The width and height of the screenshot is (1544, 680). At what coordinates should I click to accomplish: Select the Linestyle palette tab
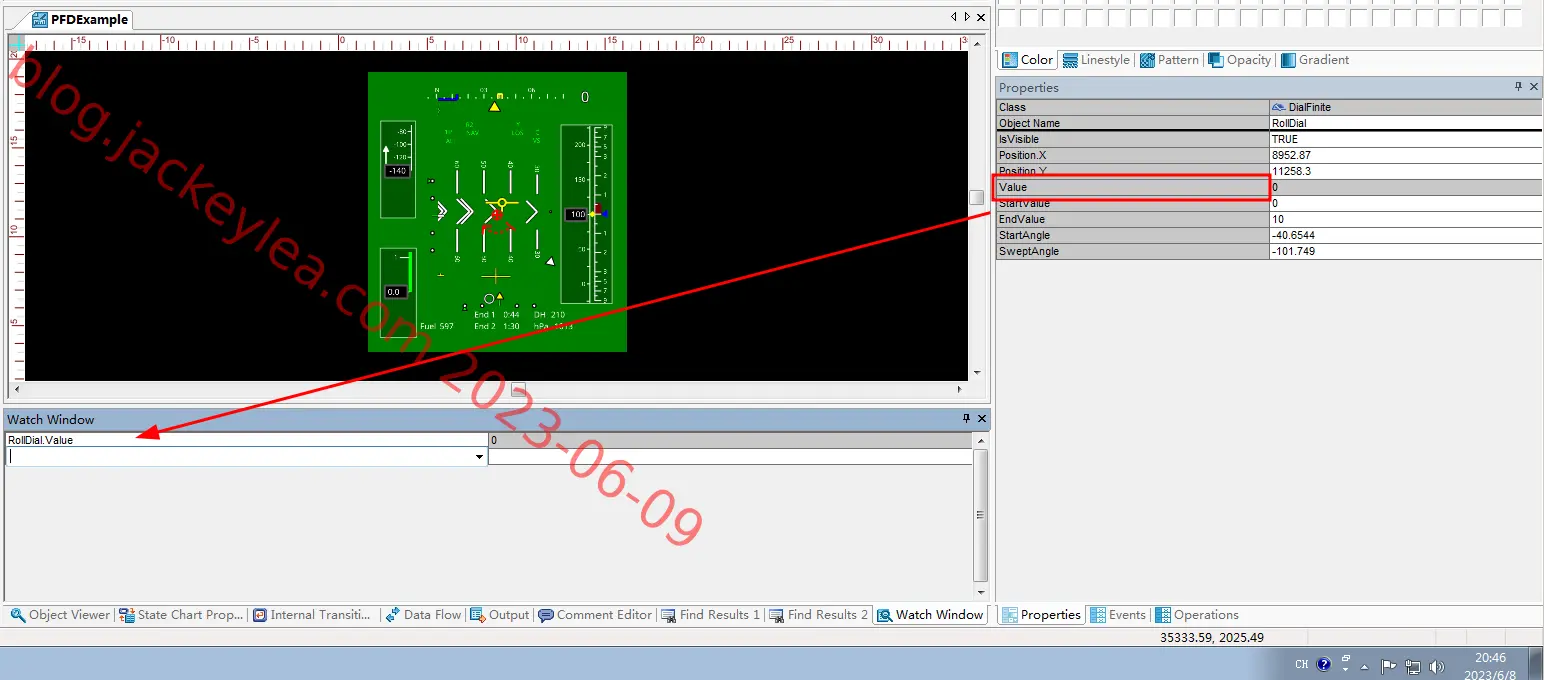coord(1096,60)
